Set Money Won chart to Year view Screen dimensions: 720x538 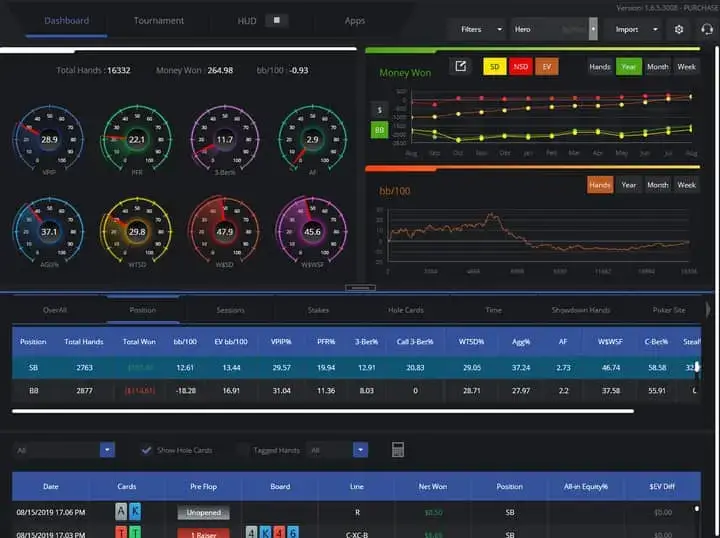(629, 67)
